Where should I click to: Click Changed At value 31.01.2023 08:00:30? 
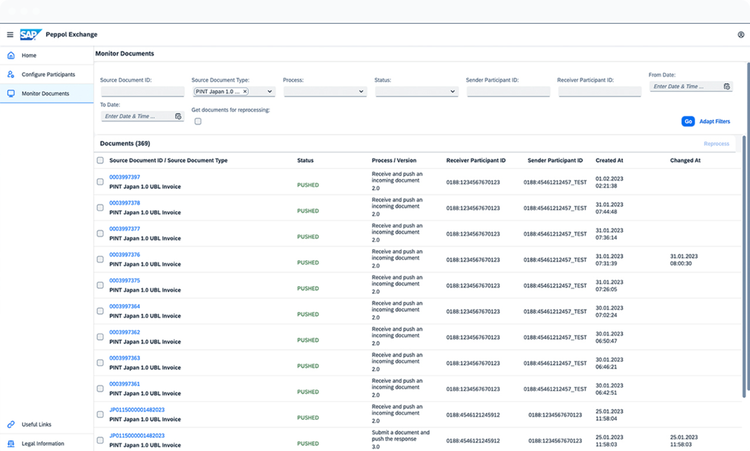pyautogui.click(x=684, y=260)
